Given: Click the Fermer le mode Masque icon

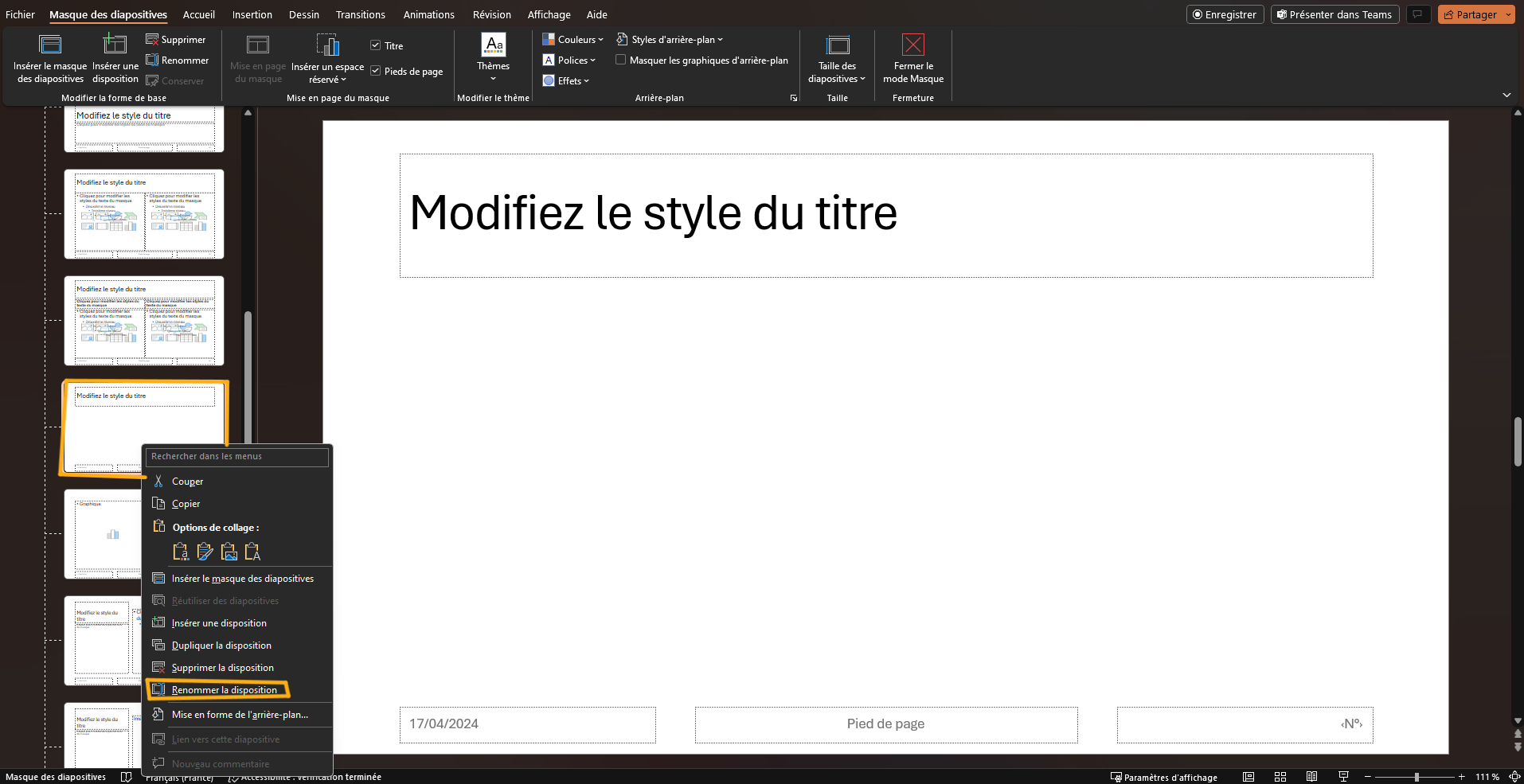Looking at the screenshot, I should (x=913, y=45).
